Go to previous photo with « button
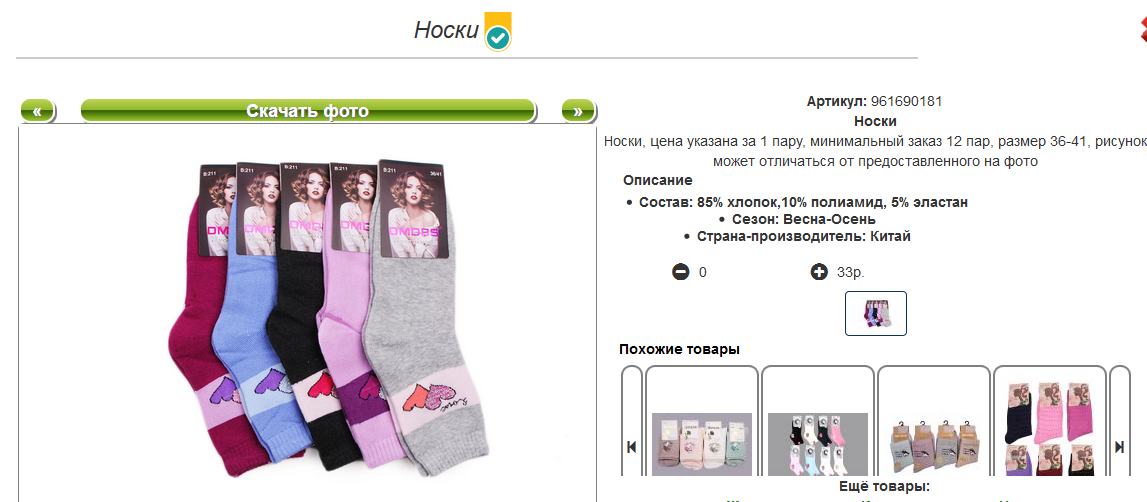This screenshot has height=502, width=1147. click(x=37, y=111)
